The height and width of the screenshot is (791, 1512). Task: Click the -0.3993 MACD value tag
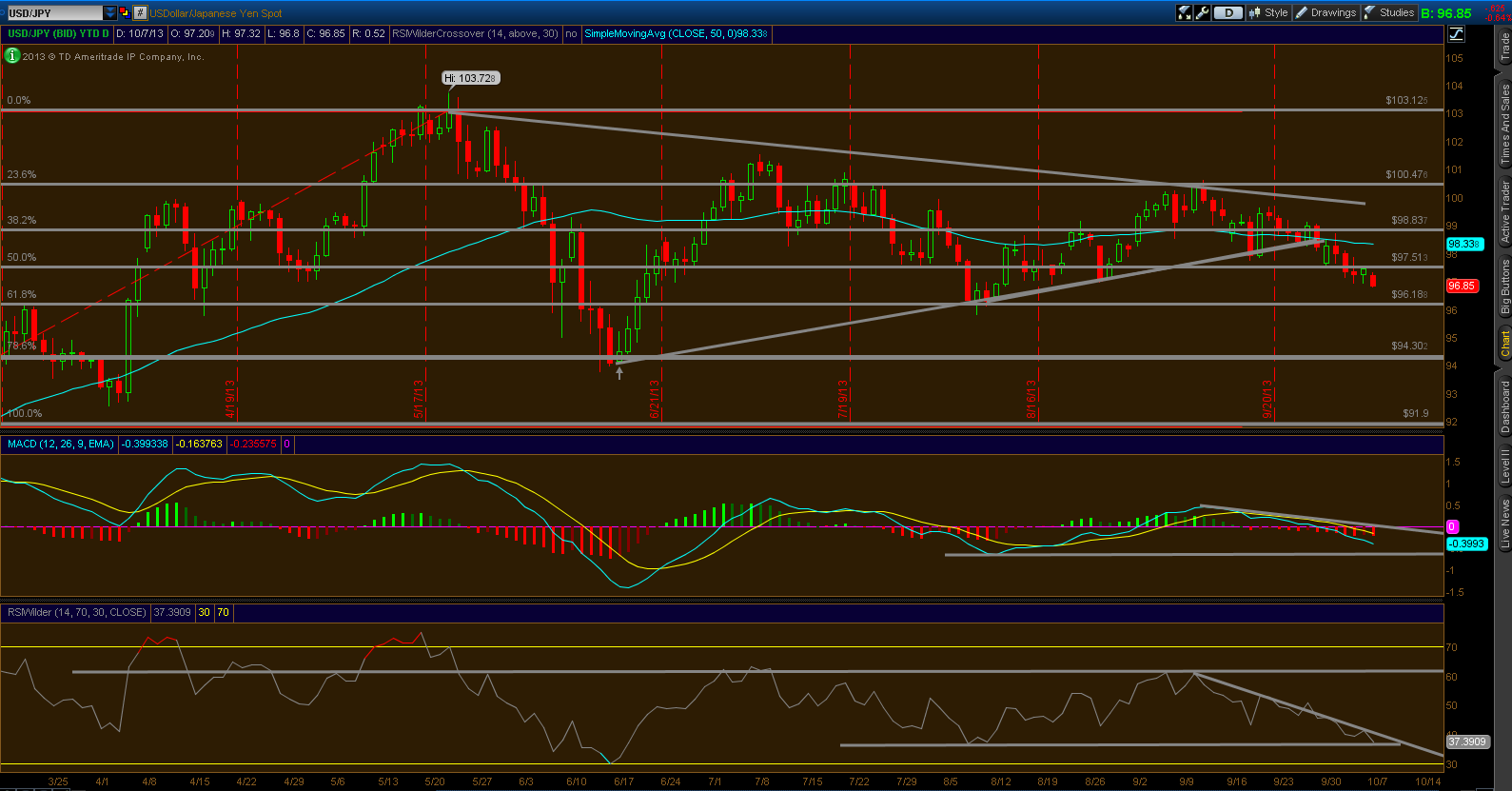[x=1466, y=544]
